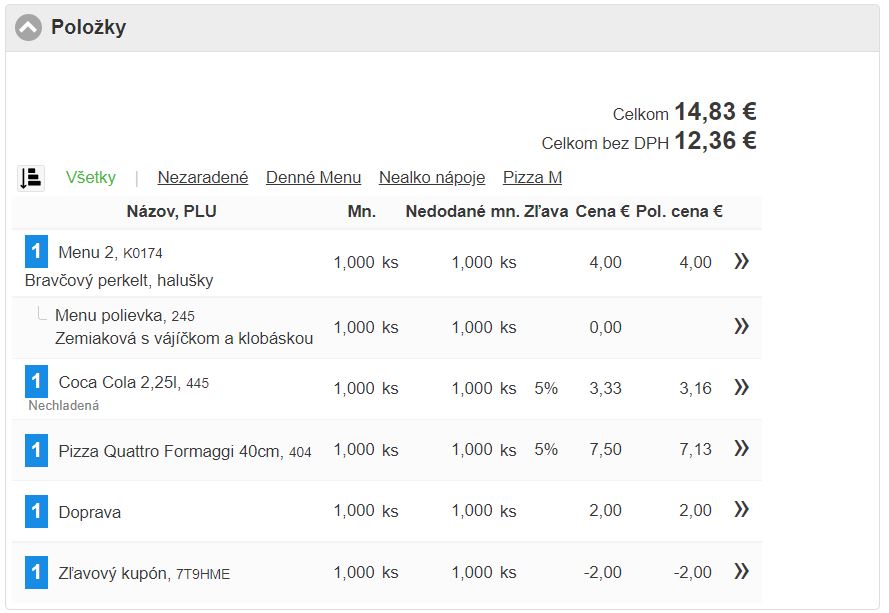Collapse the Položky panel header

tap(29, 28)
